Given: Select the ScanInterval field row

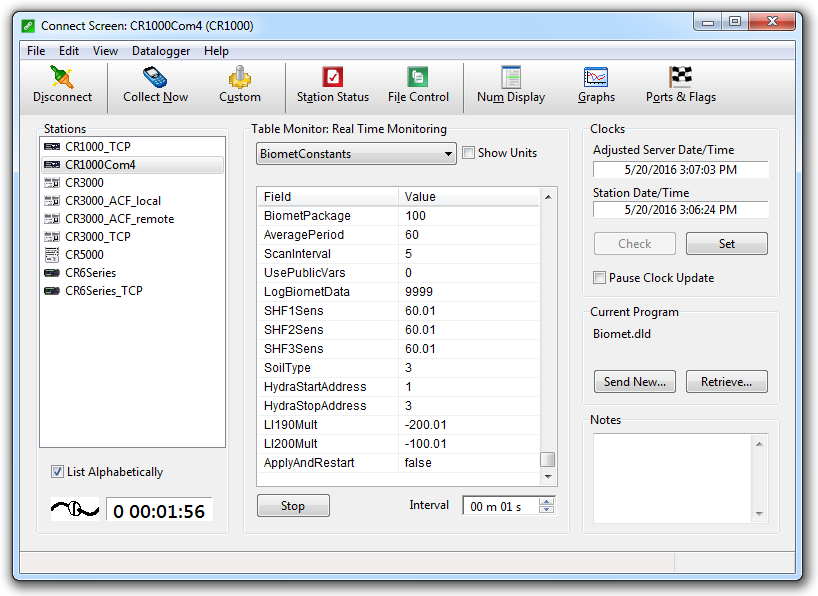Looking at the screenshot, I should (399, 254).
